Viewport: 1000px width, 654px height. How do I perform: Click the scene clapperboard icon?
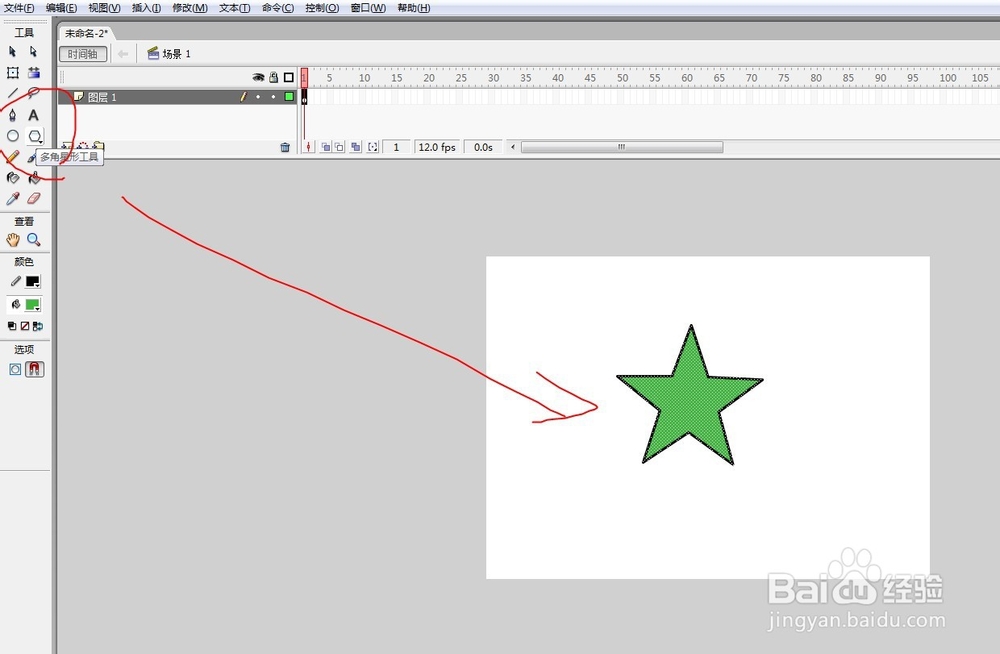click(153, 54)
